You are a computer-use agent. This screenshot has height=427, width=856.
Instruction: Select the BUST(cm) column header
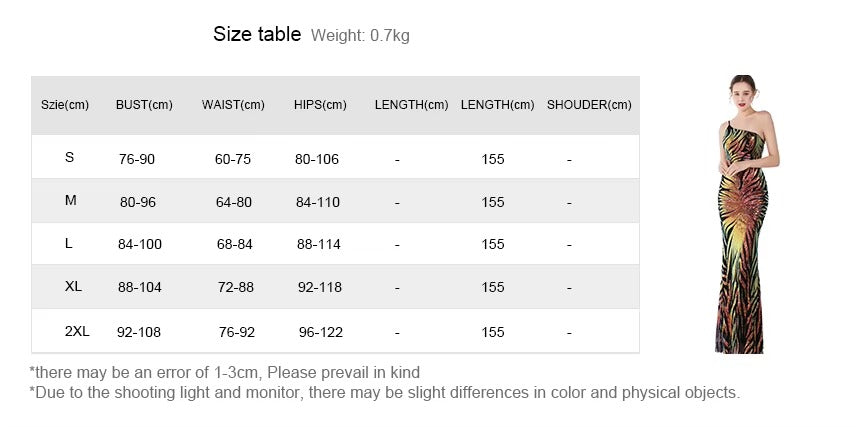144,105
